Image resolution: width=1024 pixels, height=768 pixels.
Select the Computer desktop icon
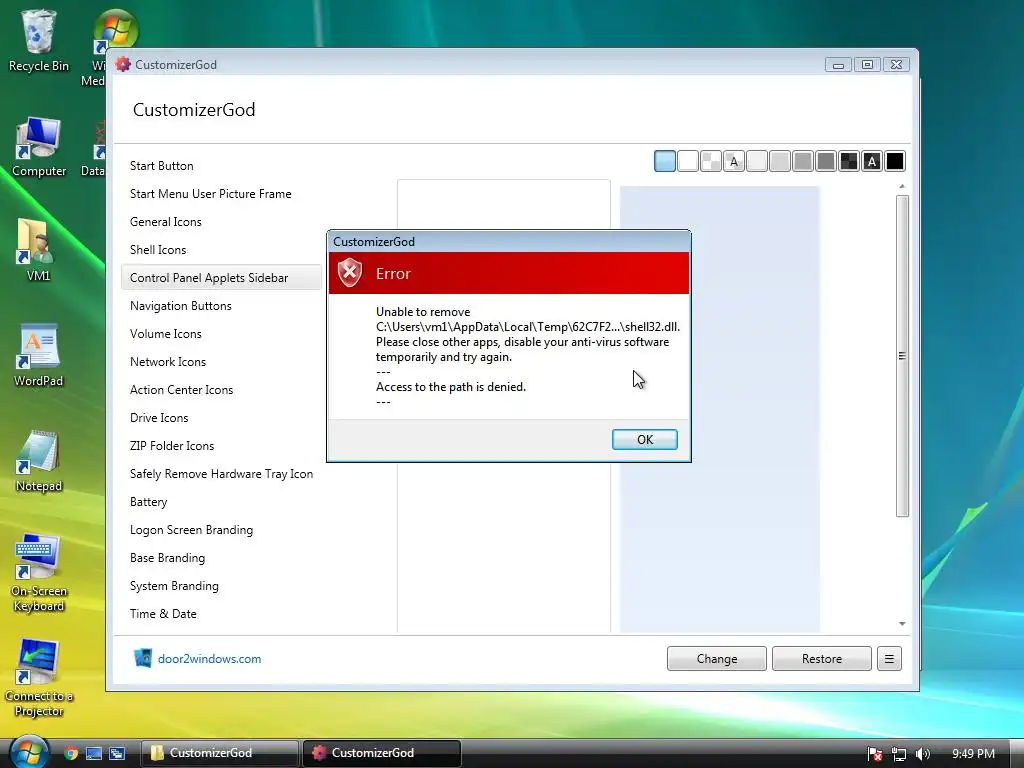[39, 147]
